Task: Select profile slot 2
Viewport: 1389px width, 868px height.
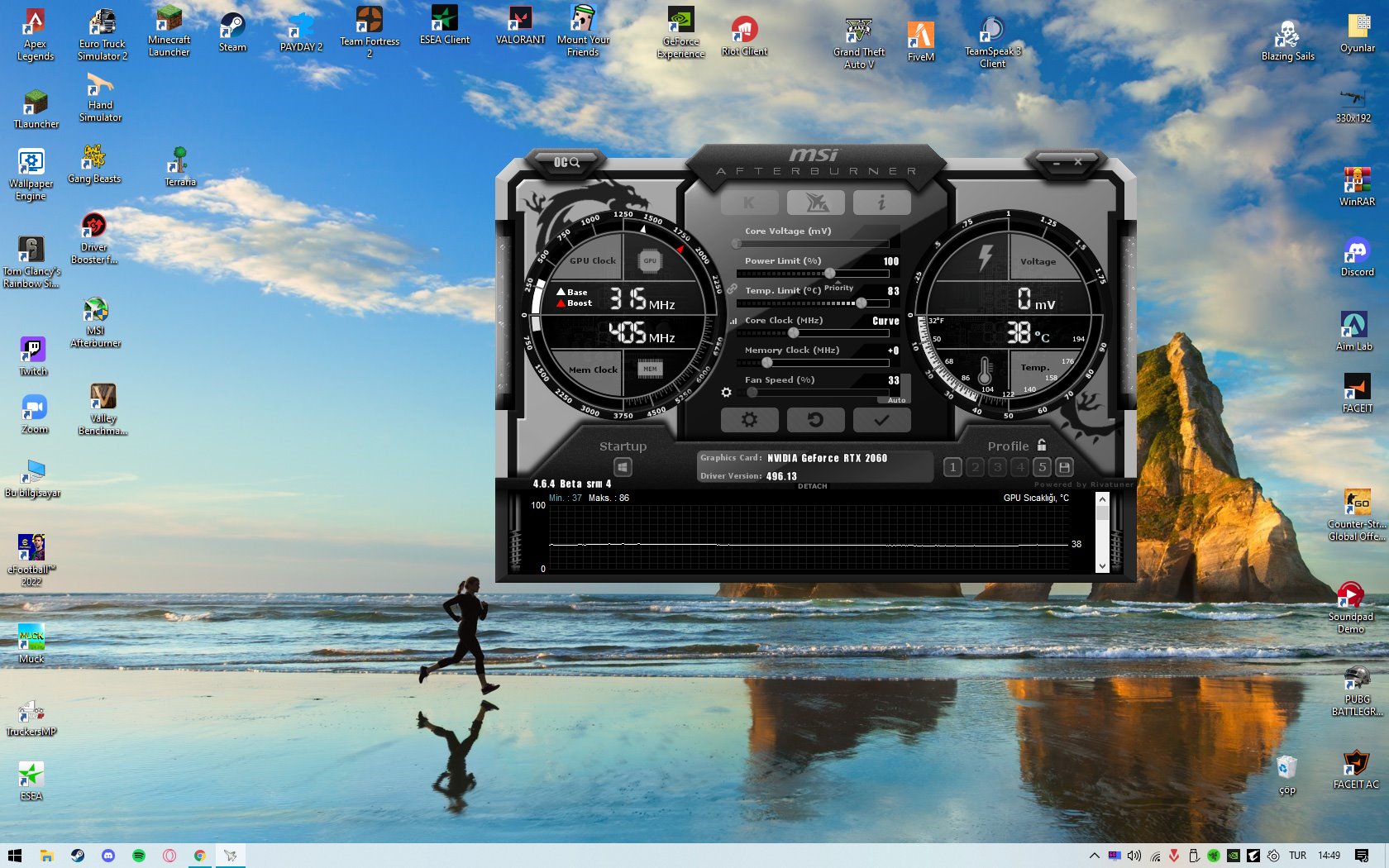Action: [x=975, y=467]
